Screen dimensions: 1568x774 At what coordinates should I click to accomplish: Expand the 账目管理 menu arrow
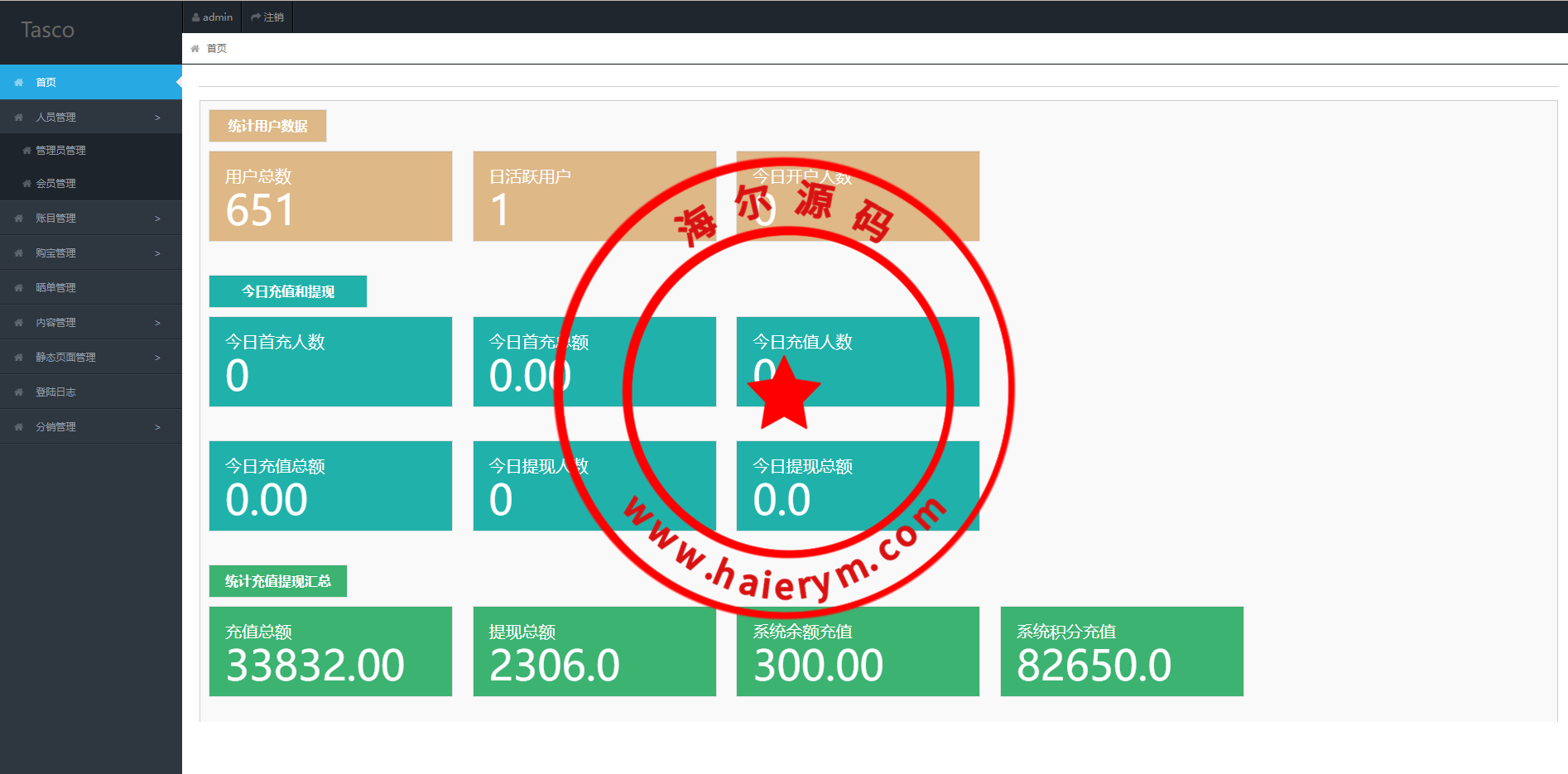tap(157, 219)
